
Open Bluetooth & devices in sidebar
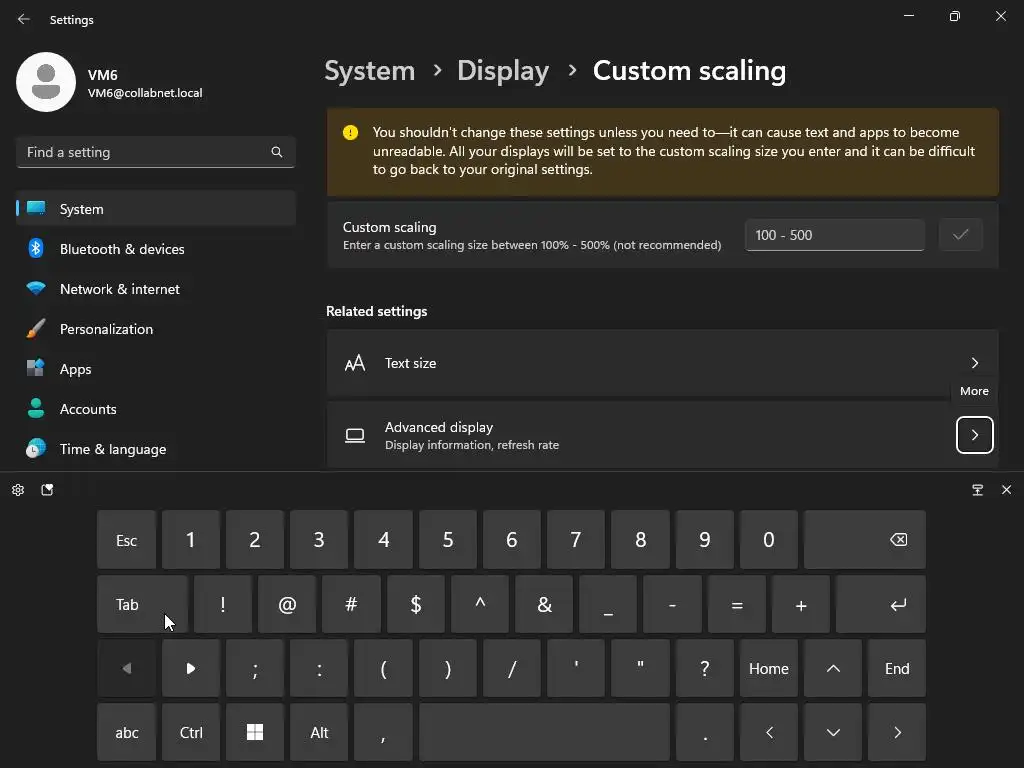point(122,249)
